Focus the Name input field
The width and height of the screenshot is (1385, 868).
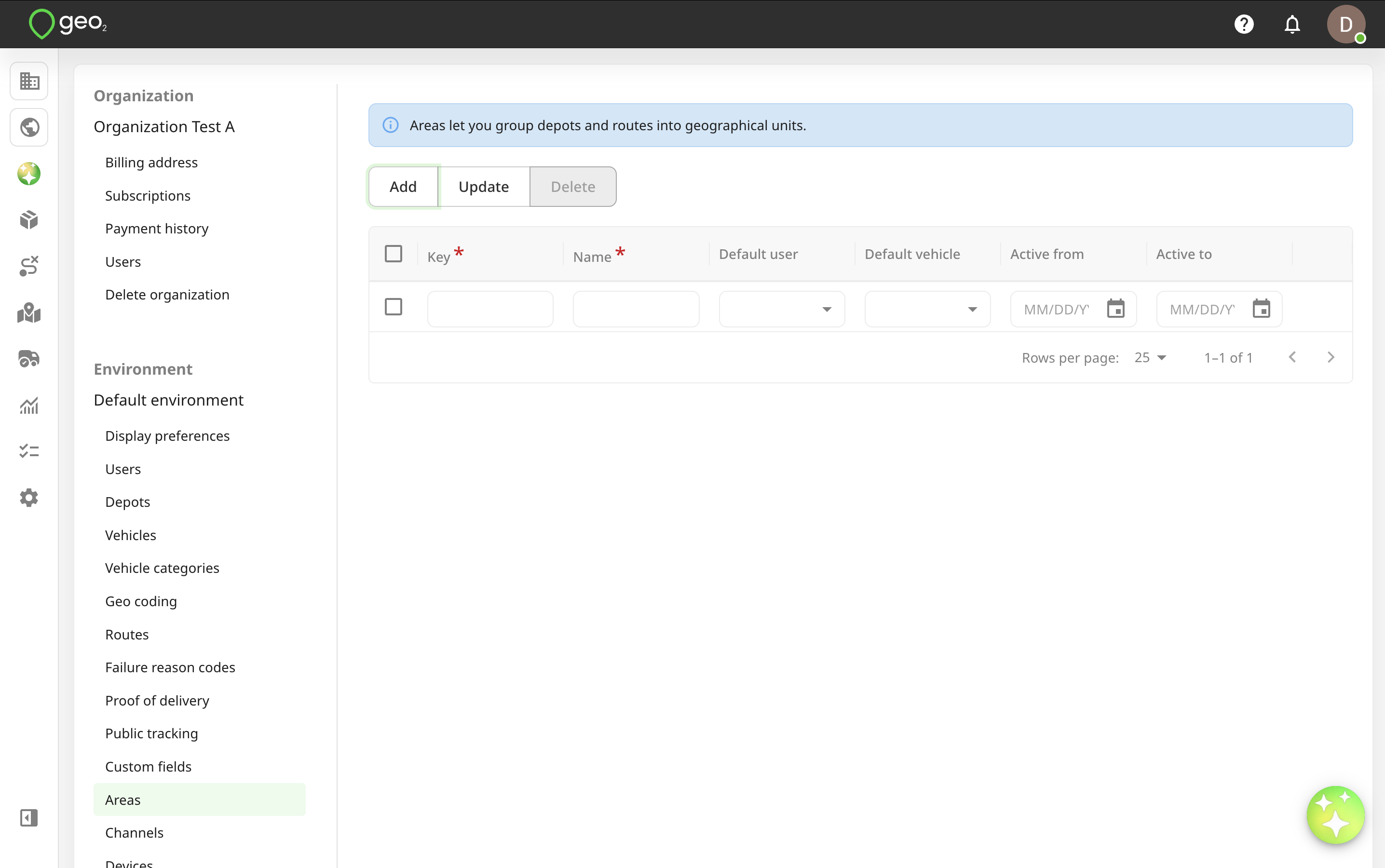(636, 309)
